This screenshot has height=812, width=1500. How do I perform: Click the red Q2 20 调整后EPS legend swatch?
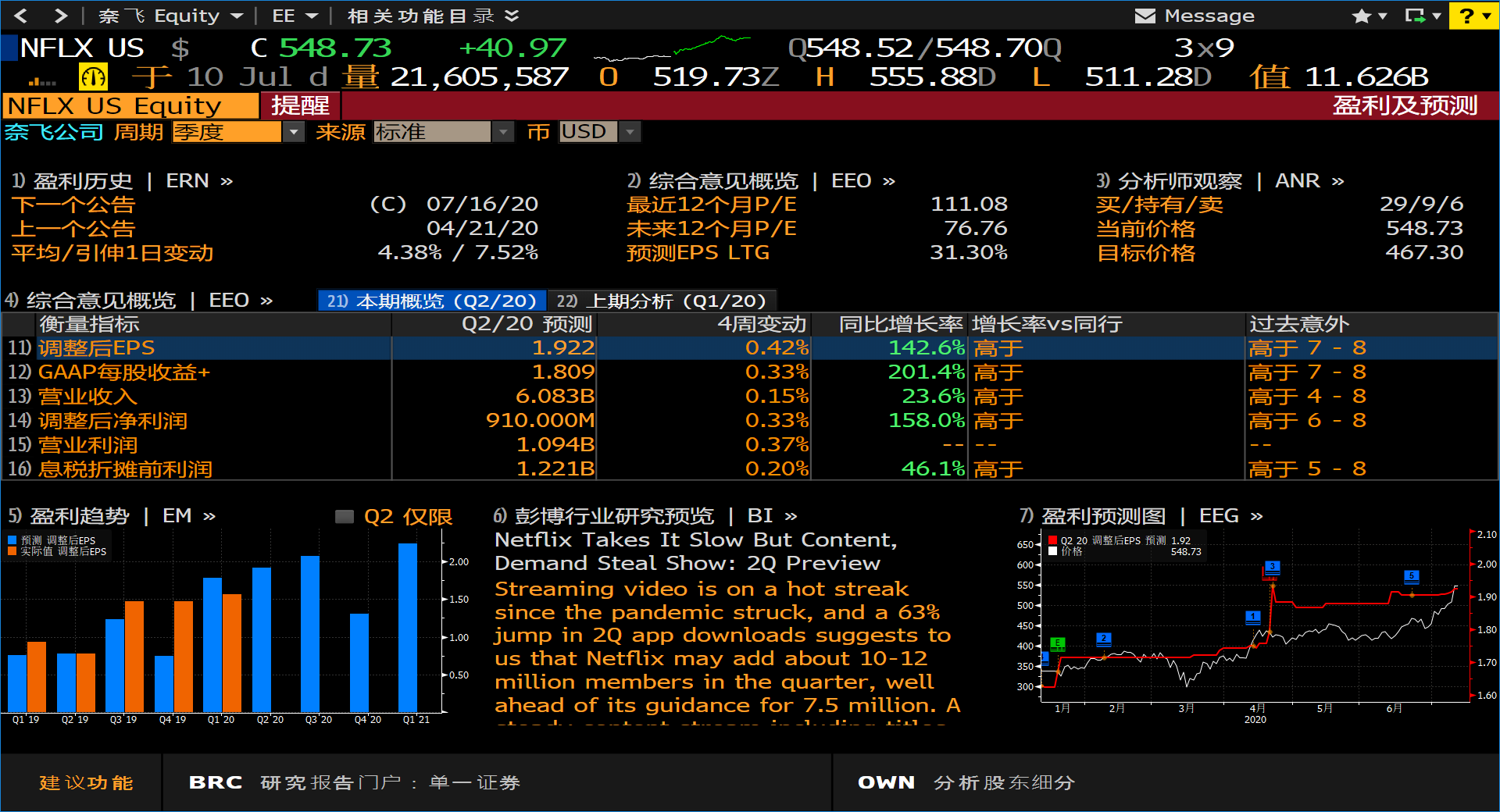1053,540
